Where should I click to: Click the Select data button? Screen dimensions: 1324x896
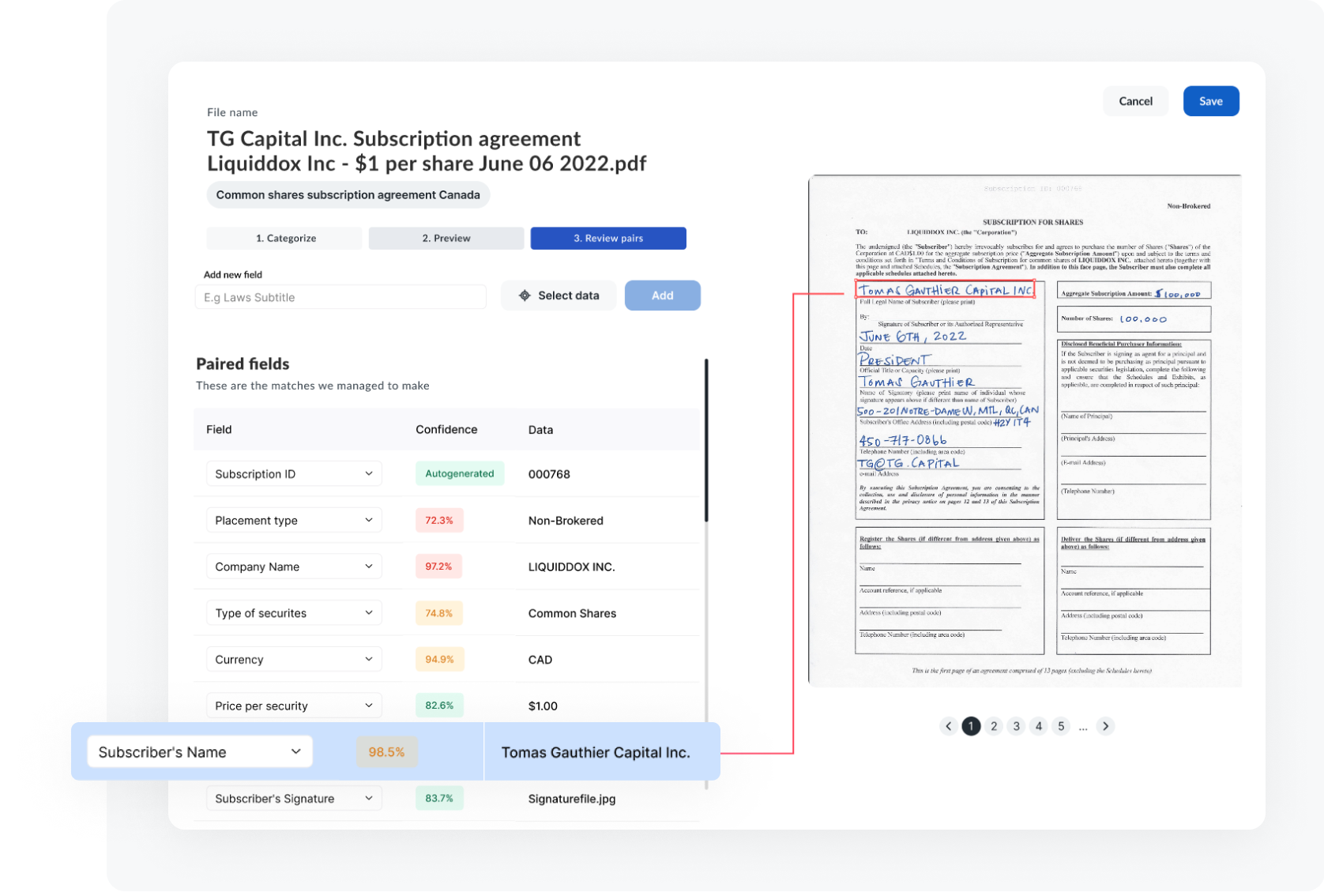tap(559, 296)
